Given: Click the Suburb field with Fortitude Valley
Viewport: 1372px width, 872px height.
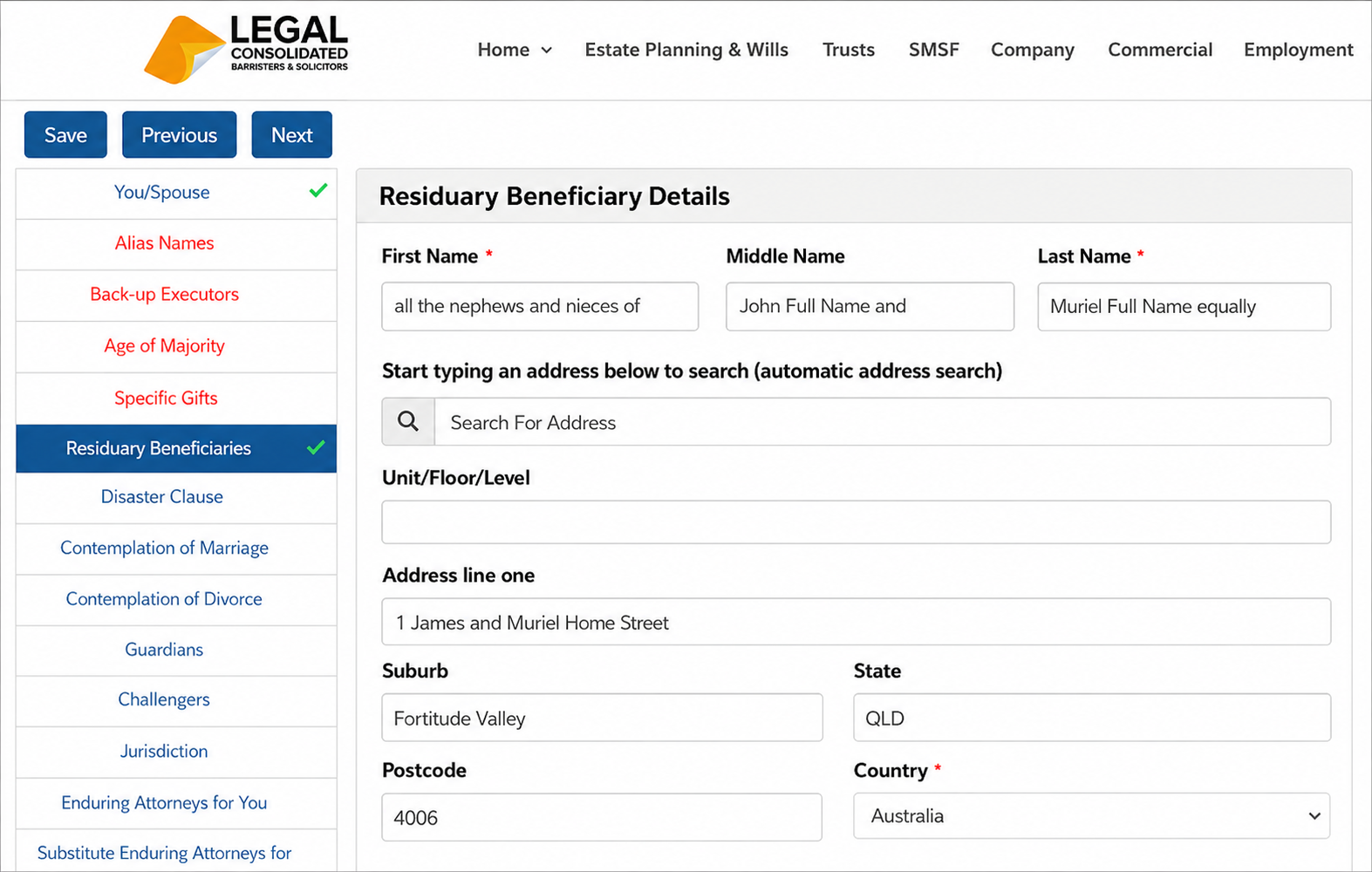Looking at the screenshot, I should coord(602,718).
